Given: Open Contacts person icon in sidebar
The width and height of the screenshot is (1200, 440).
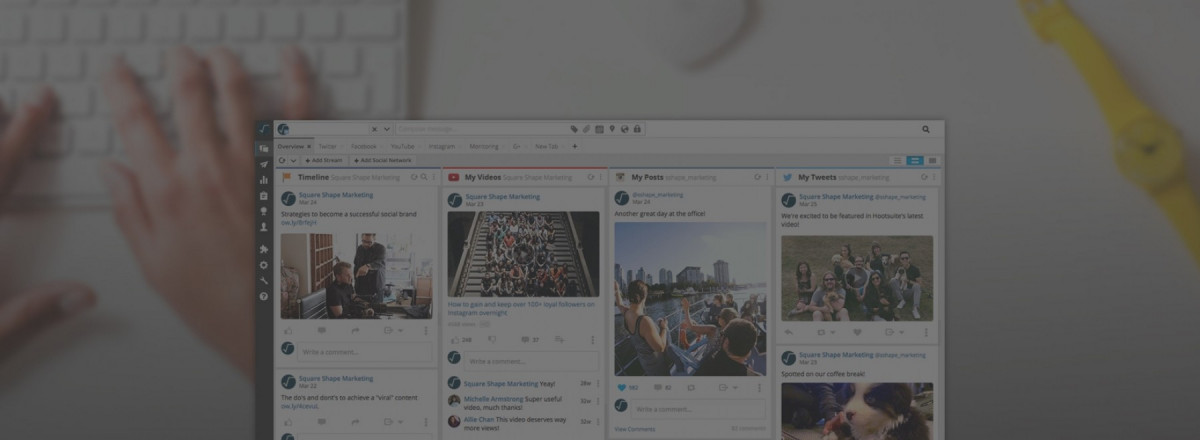Looking at the screenshot, I should (264, 227).
